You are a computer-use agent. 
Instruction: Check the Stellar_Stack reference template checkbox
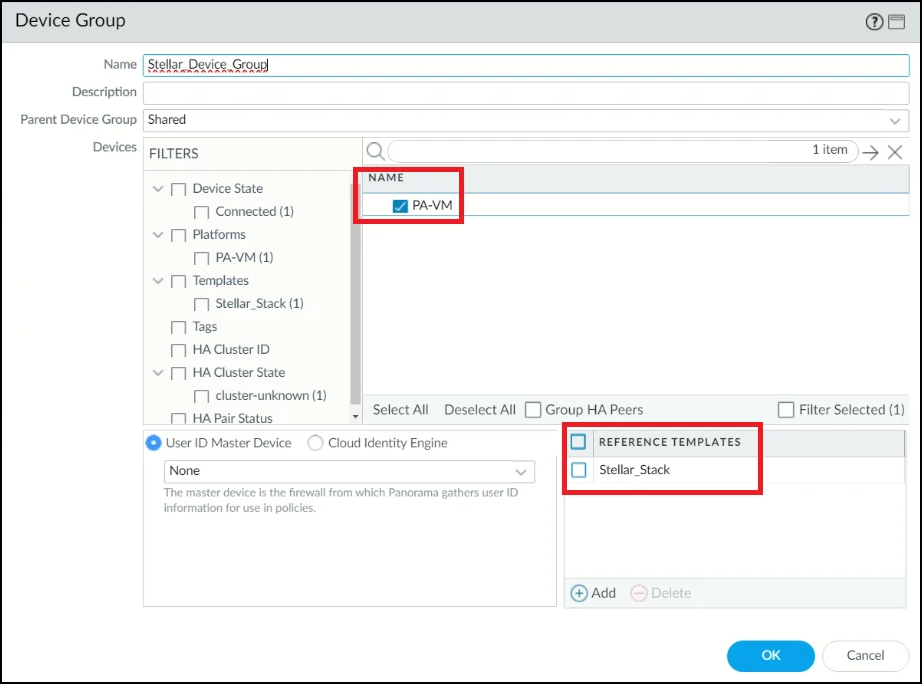[578, 469]
